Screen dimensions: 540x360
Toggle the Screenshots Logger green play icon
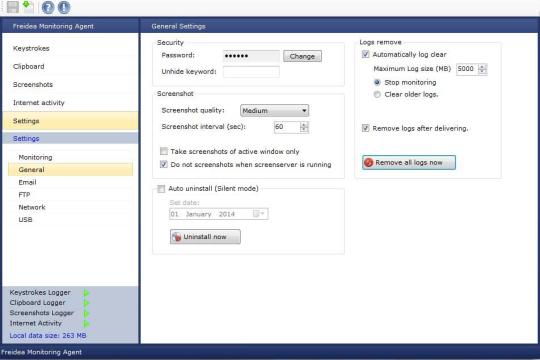[86, 313]
